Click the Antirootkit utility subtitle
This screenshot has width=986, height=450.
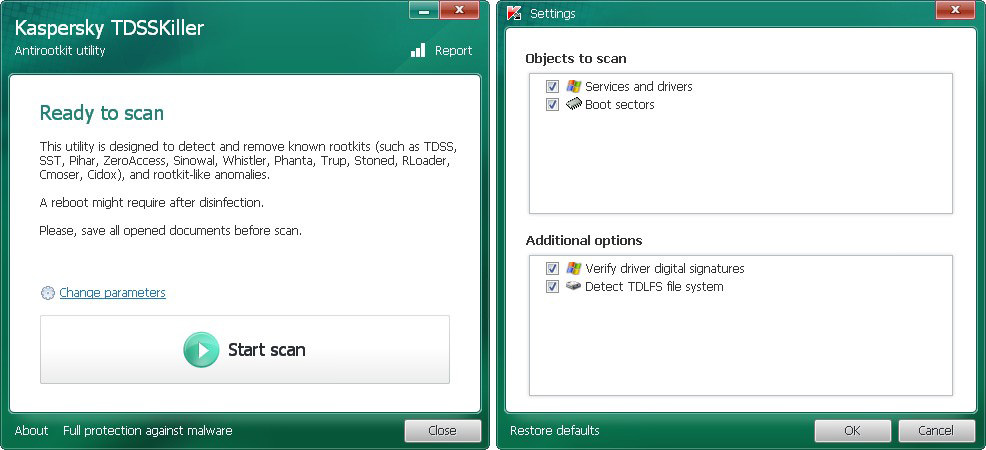(60, 51)
